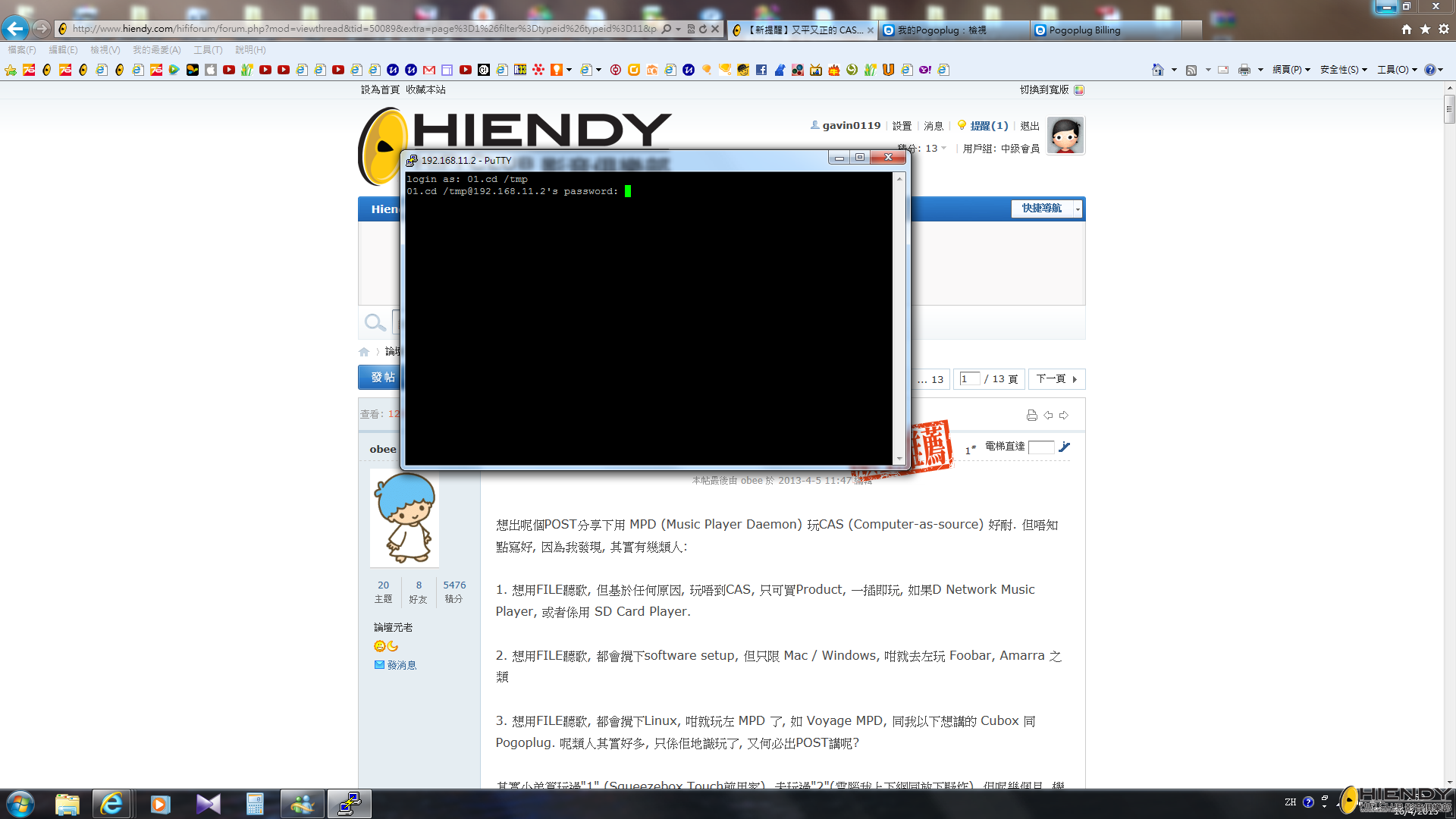This screenshot has width=1456, height=819.
Task: Open IE favorites star icon
Action: (x=1425, y=29)
